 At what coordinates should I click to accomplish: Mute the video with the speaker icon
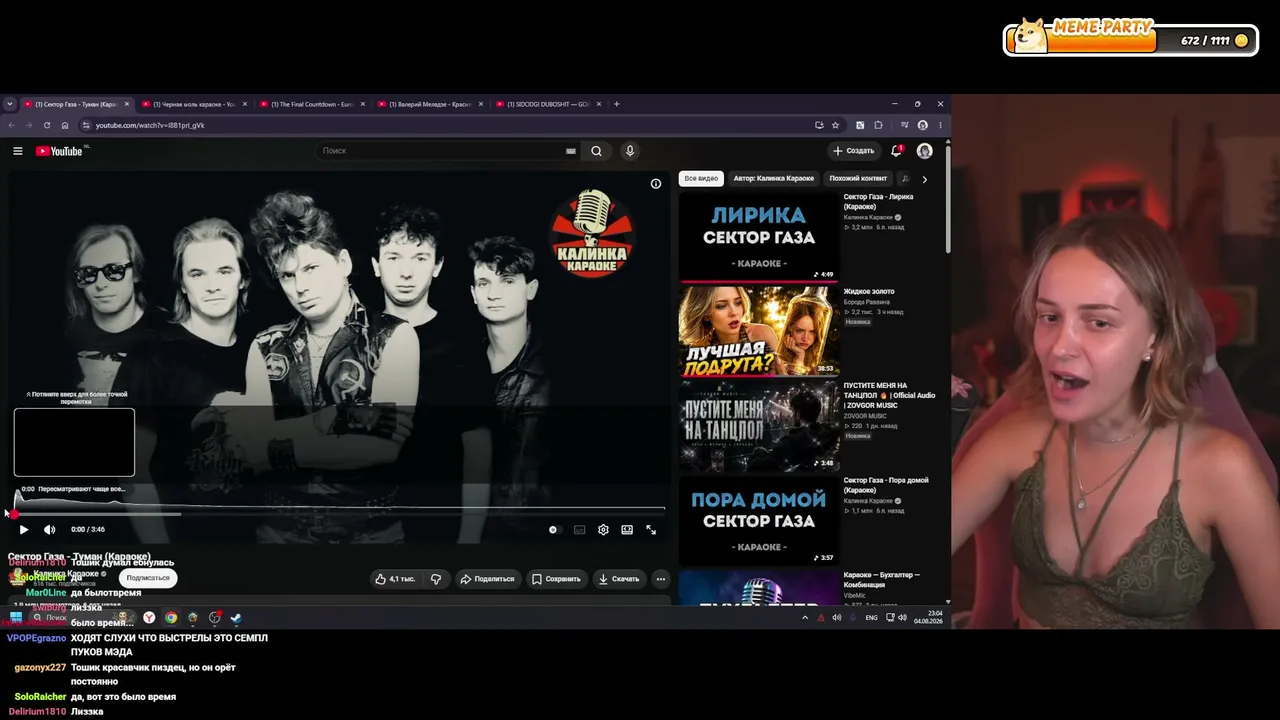(49, 529)
